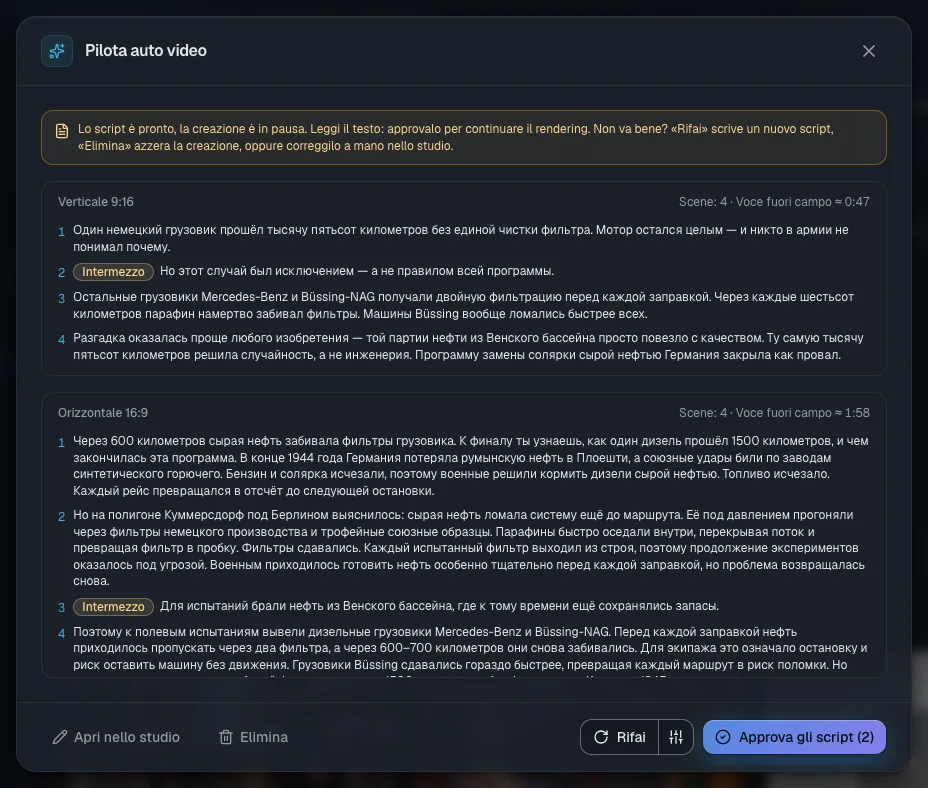Viewport: 928px width, 788px height.
Task: Click the Pilota auto video sparkle icon
Action: pos(57,51)
